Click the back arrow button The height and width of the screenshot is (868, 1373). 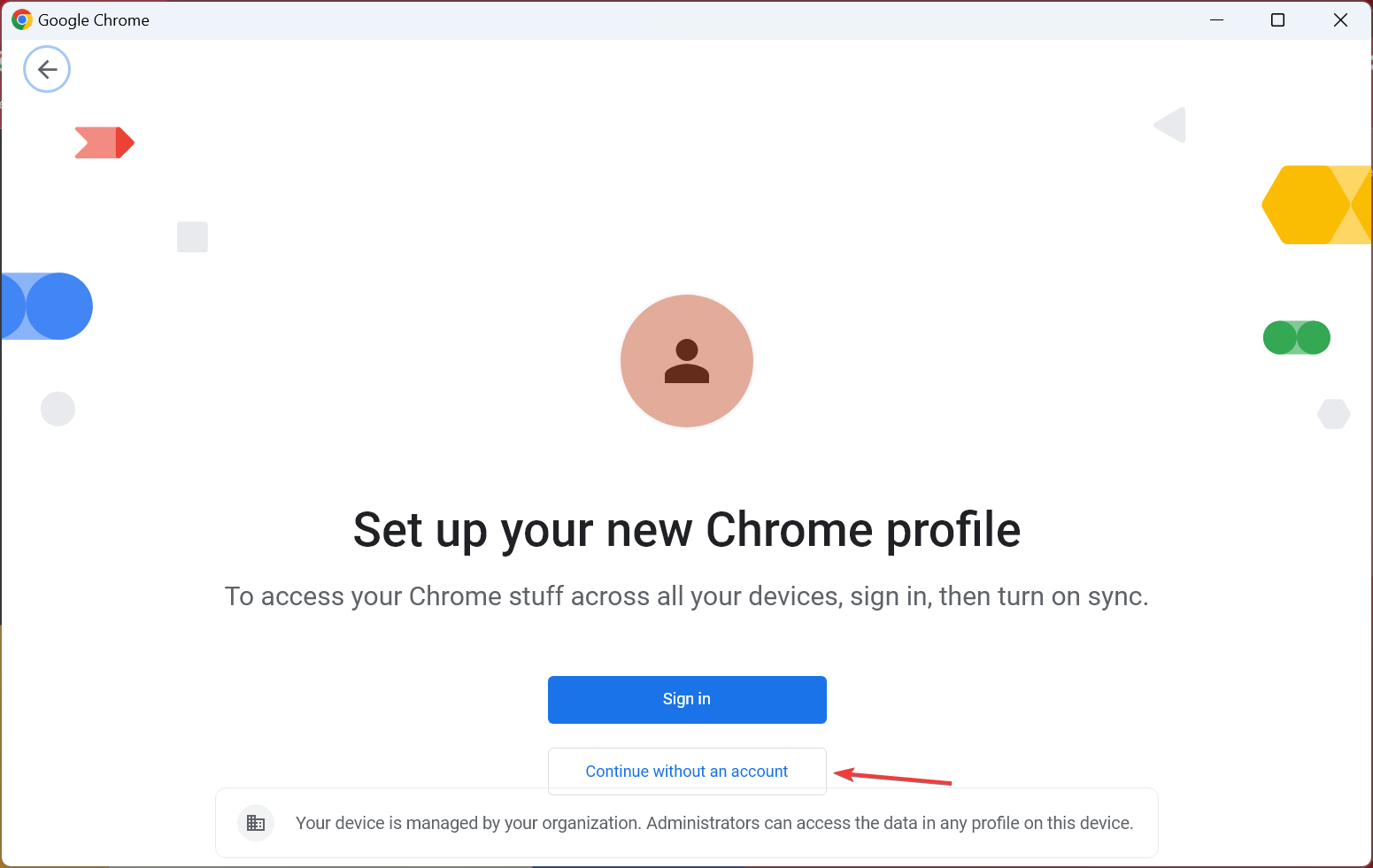46,69
